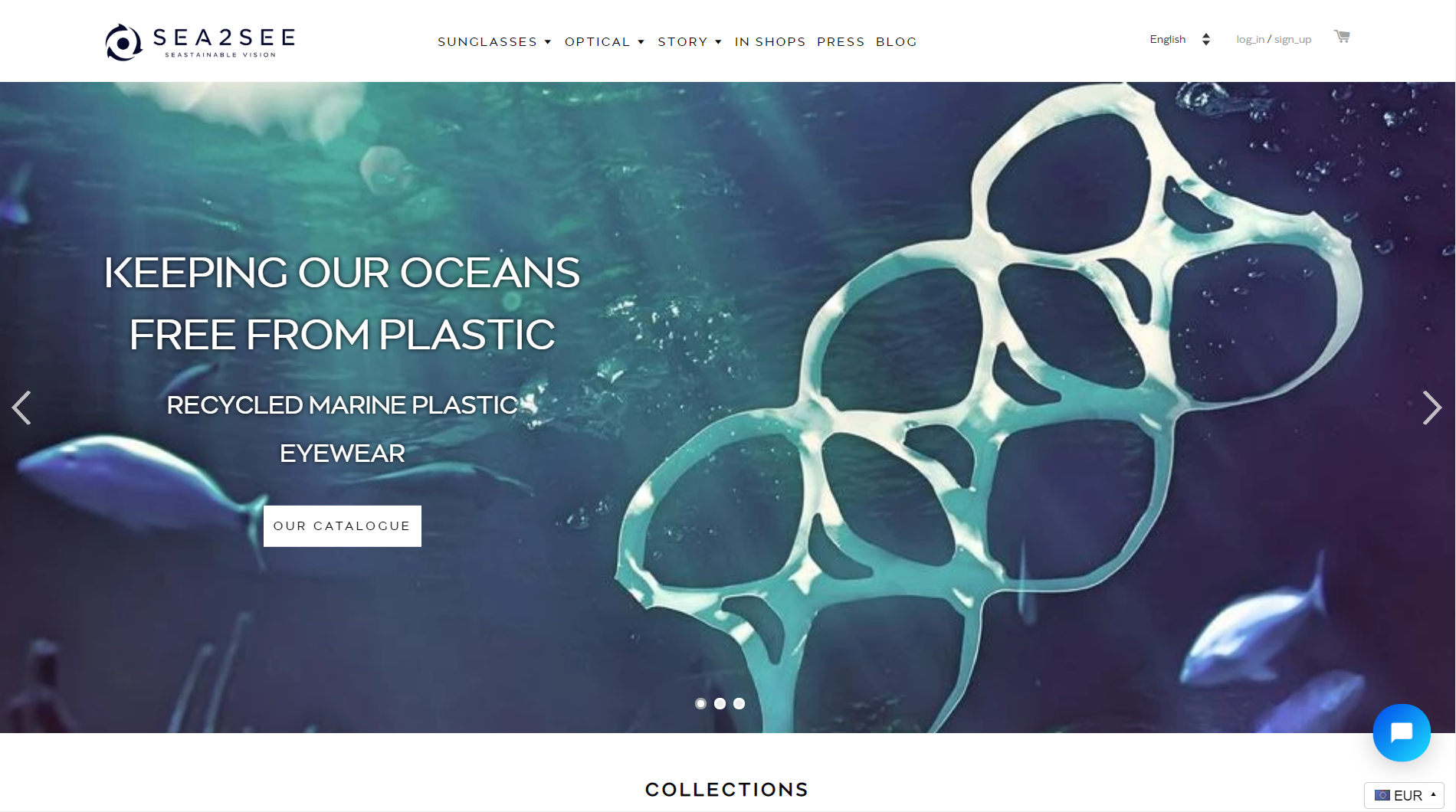The width and height of the screenshot is (1456, 812).
Task: Expand the Sunglasses dropdown menu
Action: coord(494,41)
